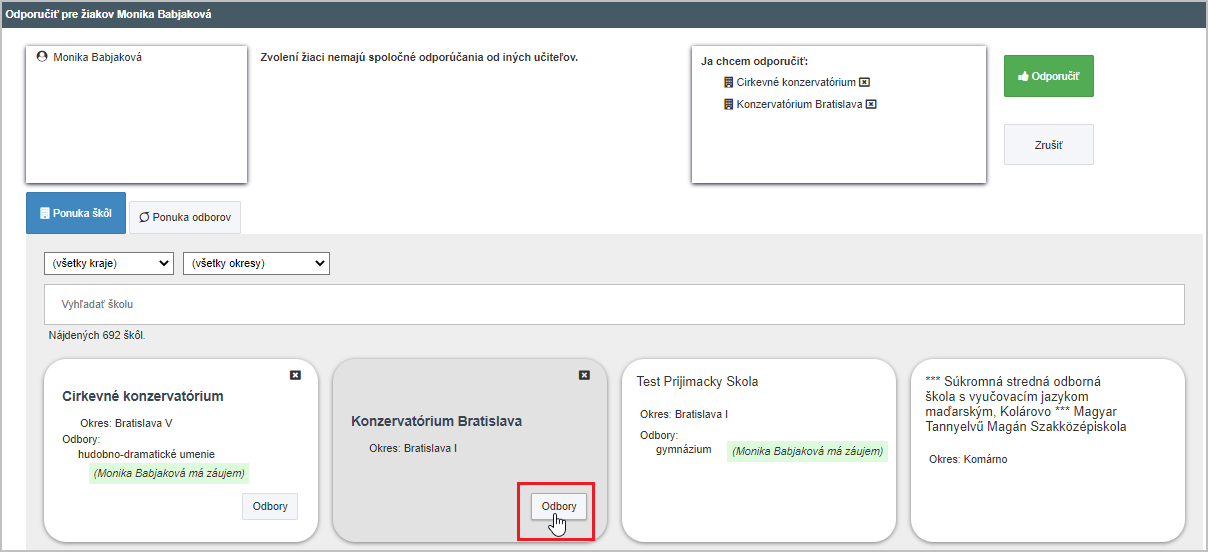Click the student name Monika Babjaková in list
Viewport: 1208px width, 552px height.
coord(97,57)
